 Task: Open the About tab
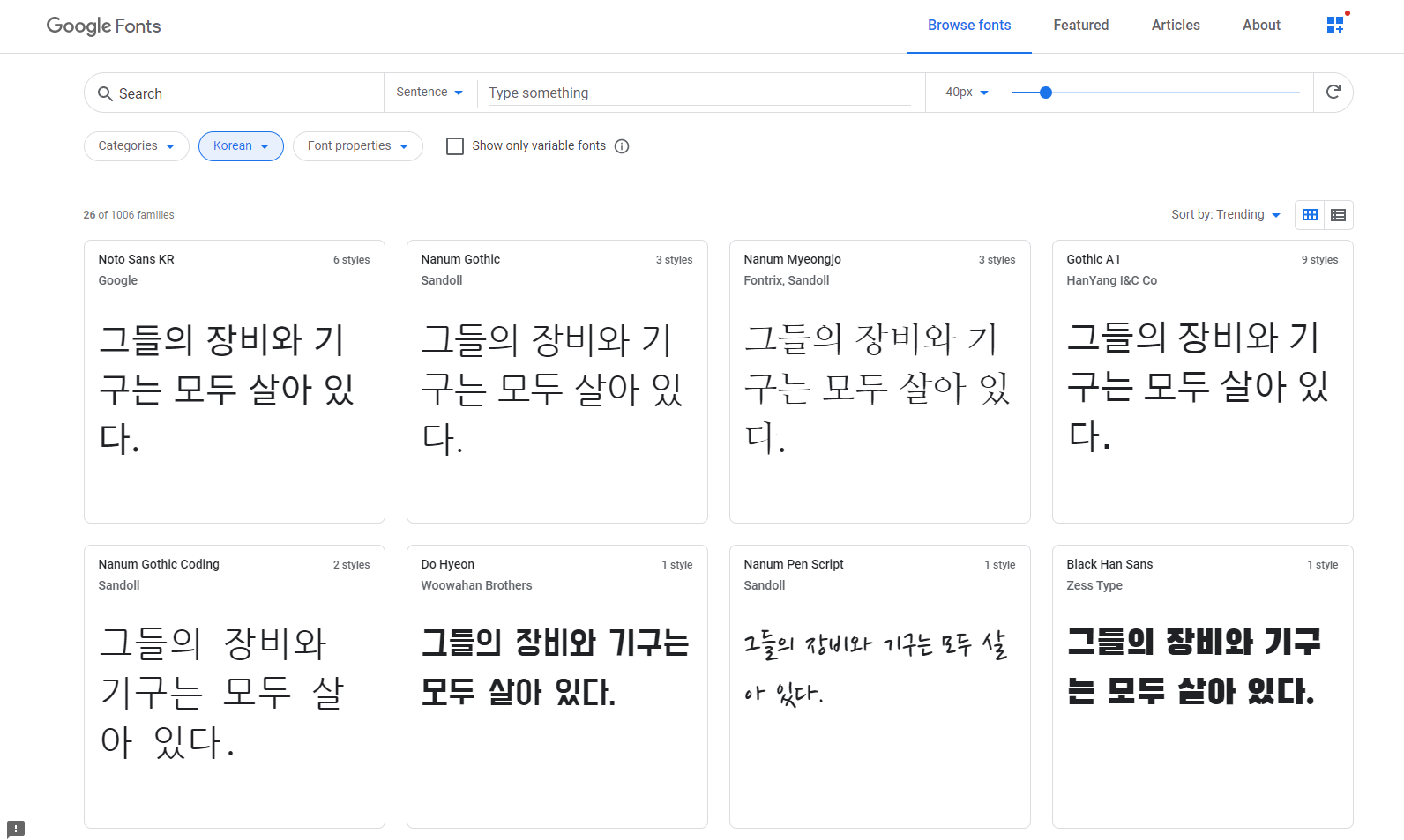click(x=1261, y=26)
